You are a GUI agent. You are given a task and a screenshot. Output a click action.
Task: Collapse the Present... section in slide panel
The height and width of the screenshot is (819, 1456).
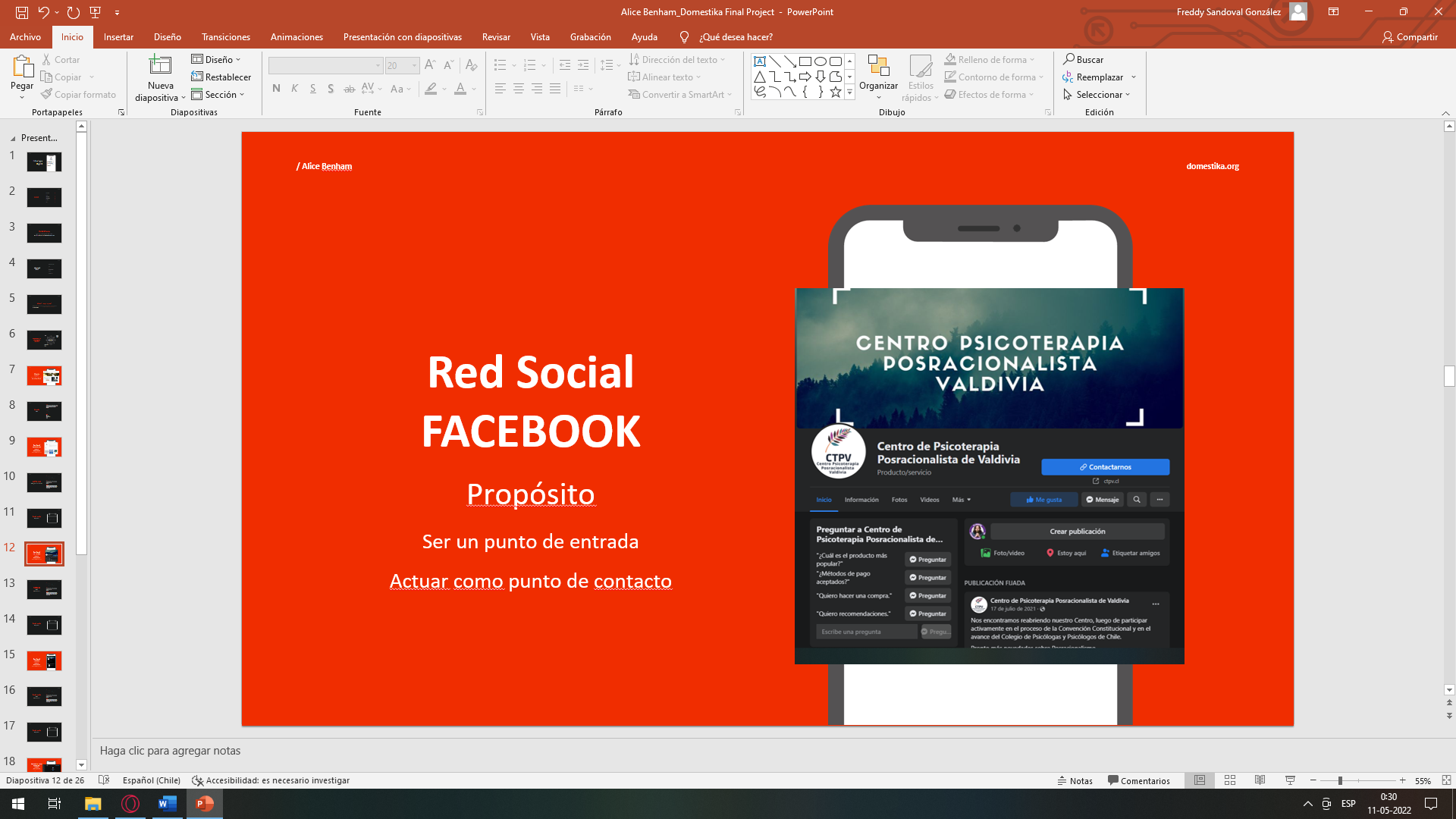pyautogui.click(x=13, y=139)
